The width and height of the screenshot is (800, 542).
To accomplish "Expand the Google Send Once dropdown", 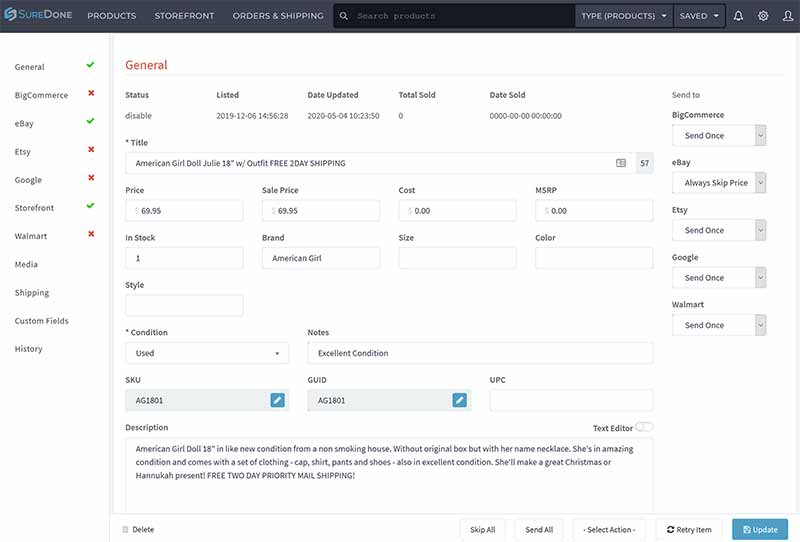I will 719,278.
